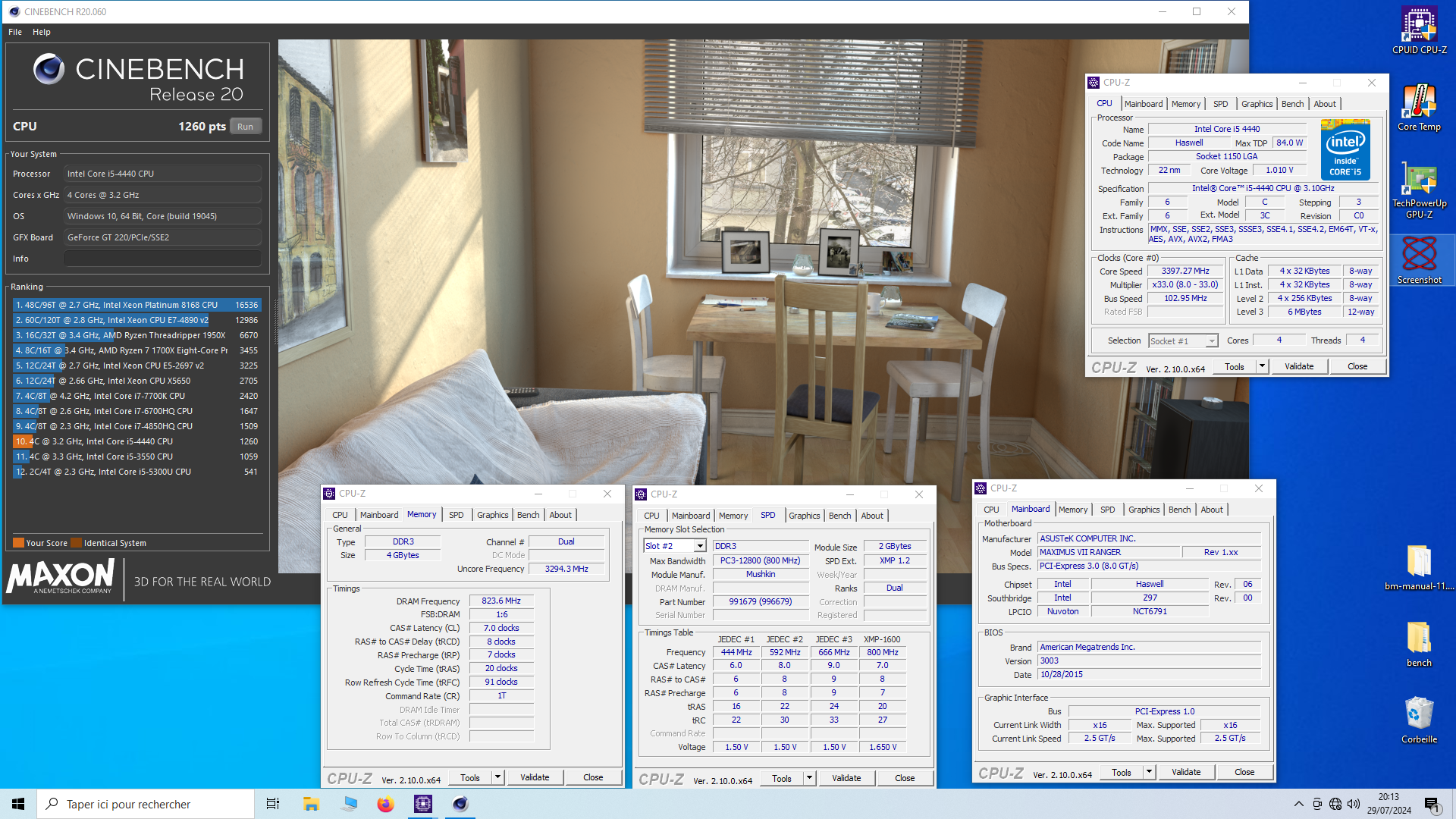Click the taskbar clock 20:13
Screen dimensions: 1456x819
click(1389, 797)
